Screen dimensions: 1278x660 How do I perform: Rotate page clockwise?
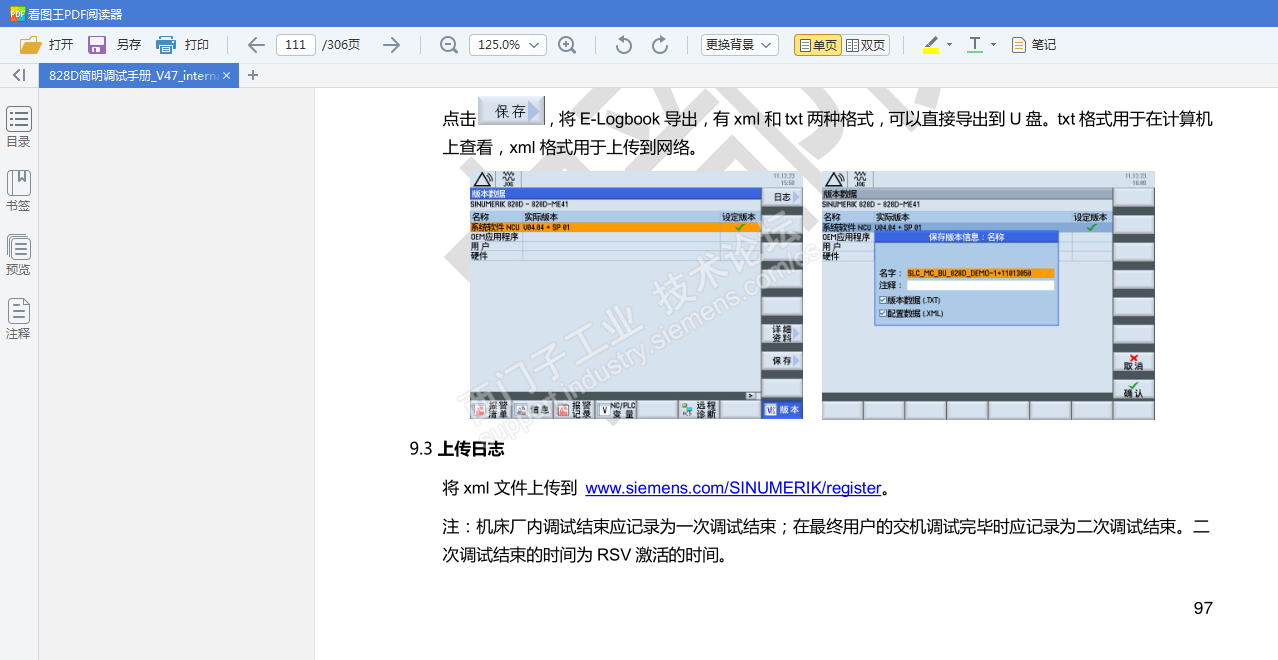tap(660, 45)
